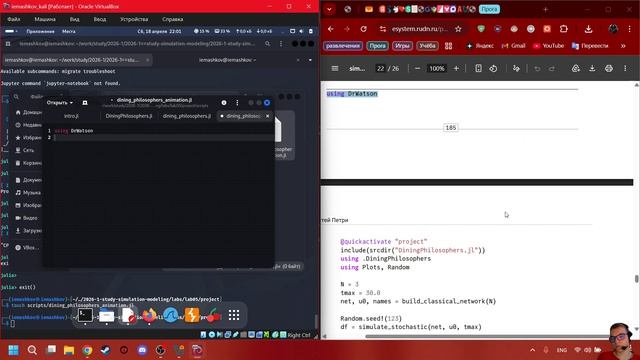Zoom in the PDF with plus

(456, 69)
